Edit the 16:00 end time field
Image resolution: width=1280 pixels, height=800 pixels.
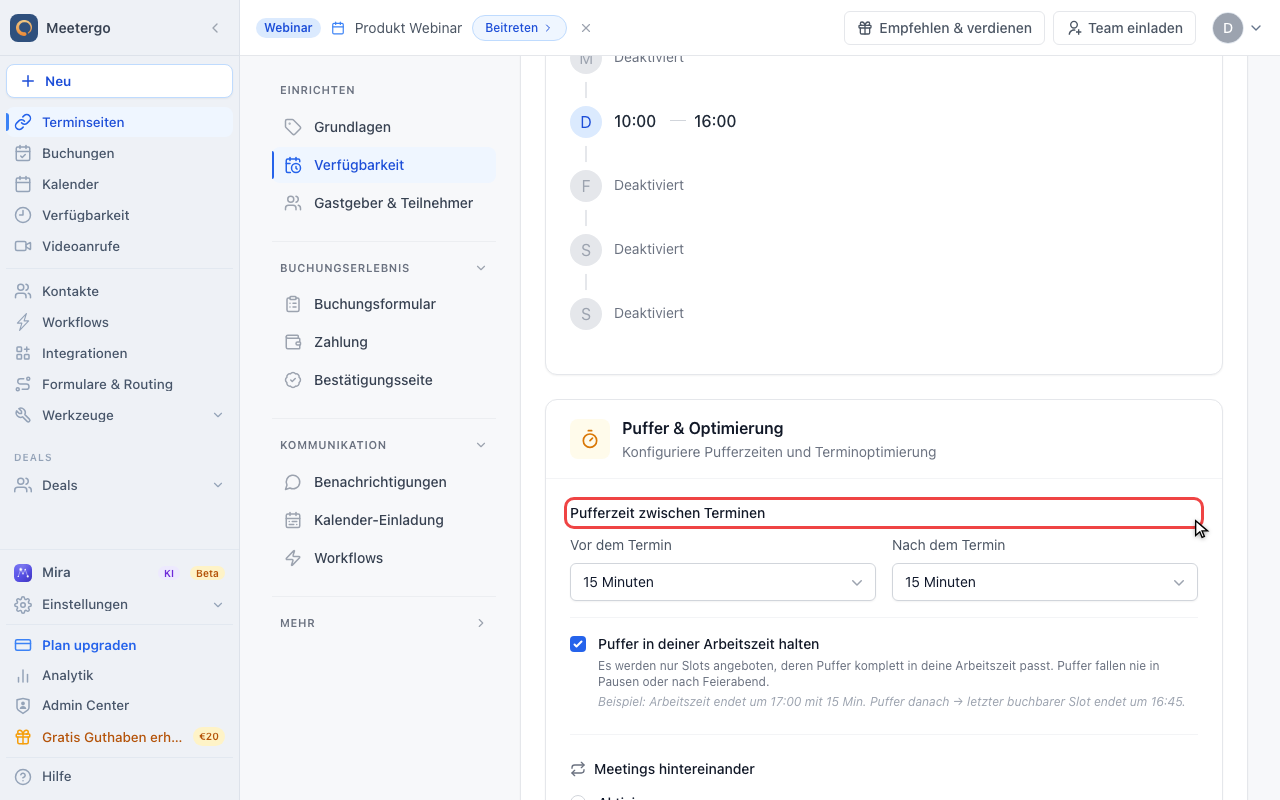[715, 122]
